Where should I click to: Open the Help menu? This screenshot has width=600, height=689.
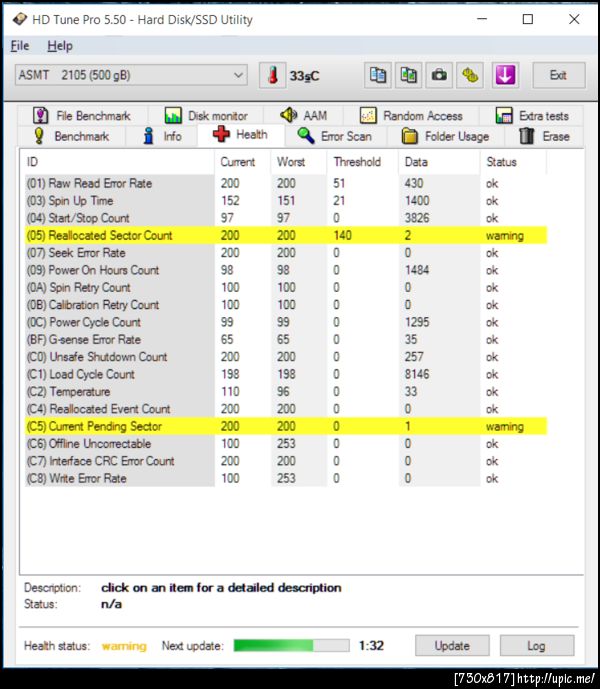click(60, 46)
